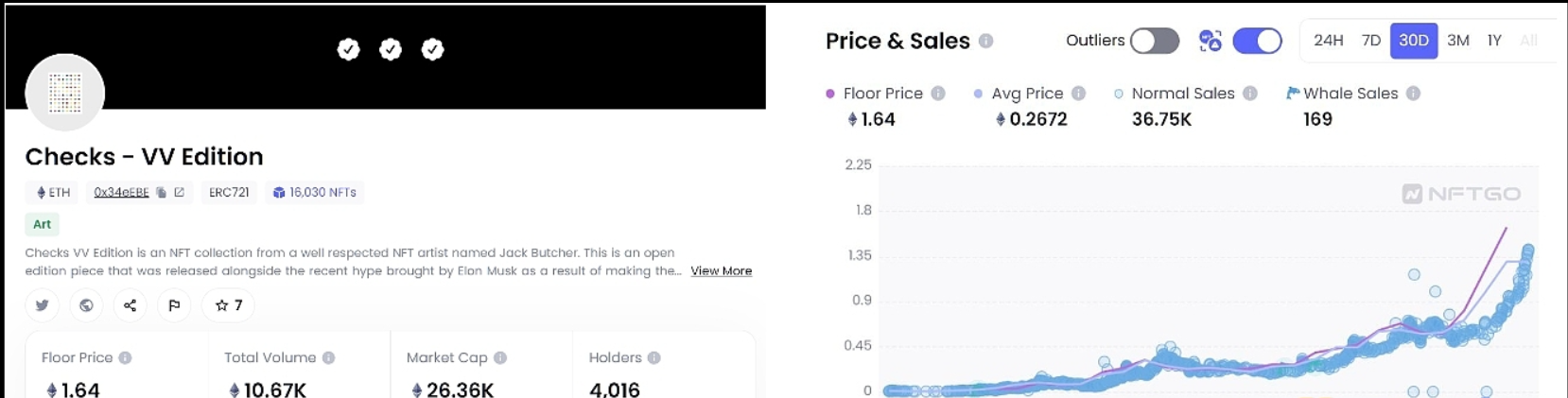Viewport: 1568px width, 398px height.
Task: Open the collection website globe icon
Action: (x=86, y=305)
